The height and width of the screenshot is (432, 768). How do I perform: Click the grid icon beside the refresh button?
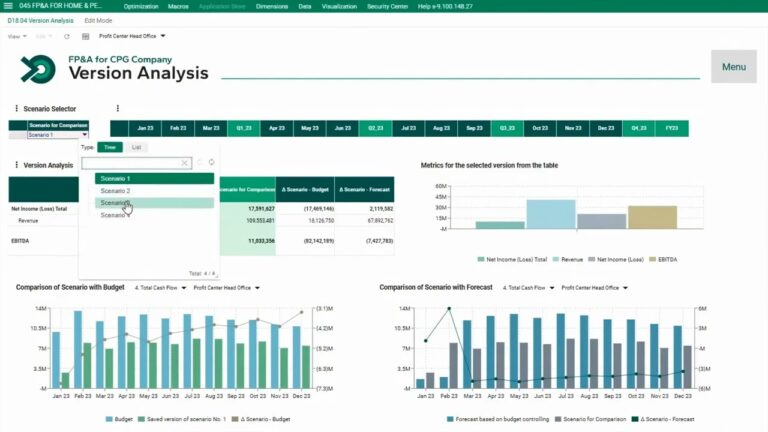pos(83,36)
